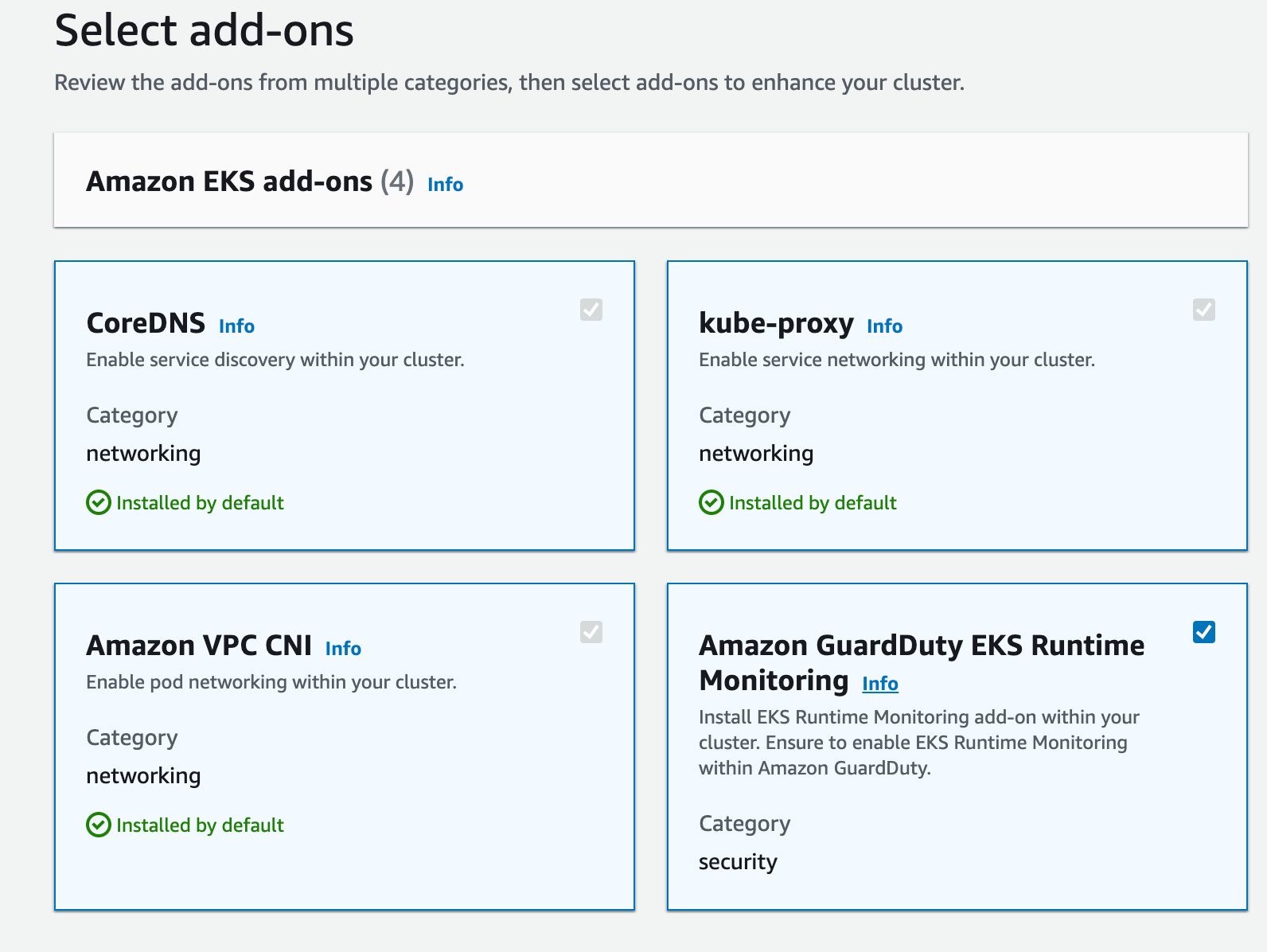Click the 'security' category value
Image resolution: width=1267 pixels, height=952 pixels.
click(x=738, y=862)
